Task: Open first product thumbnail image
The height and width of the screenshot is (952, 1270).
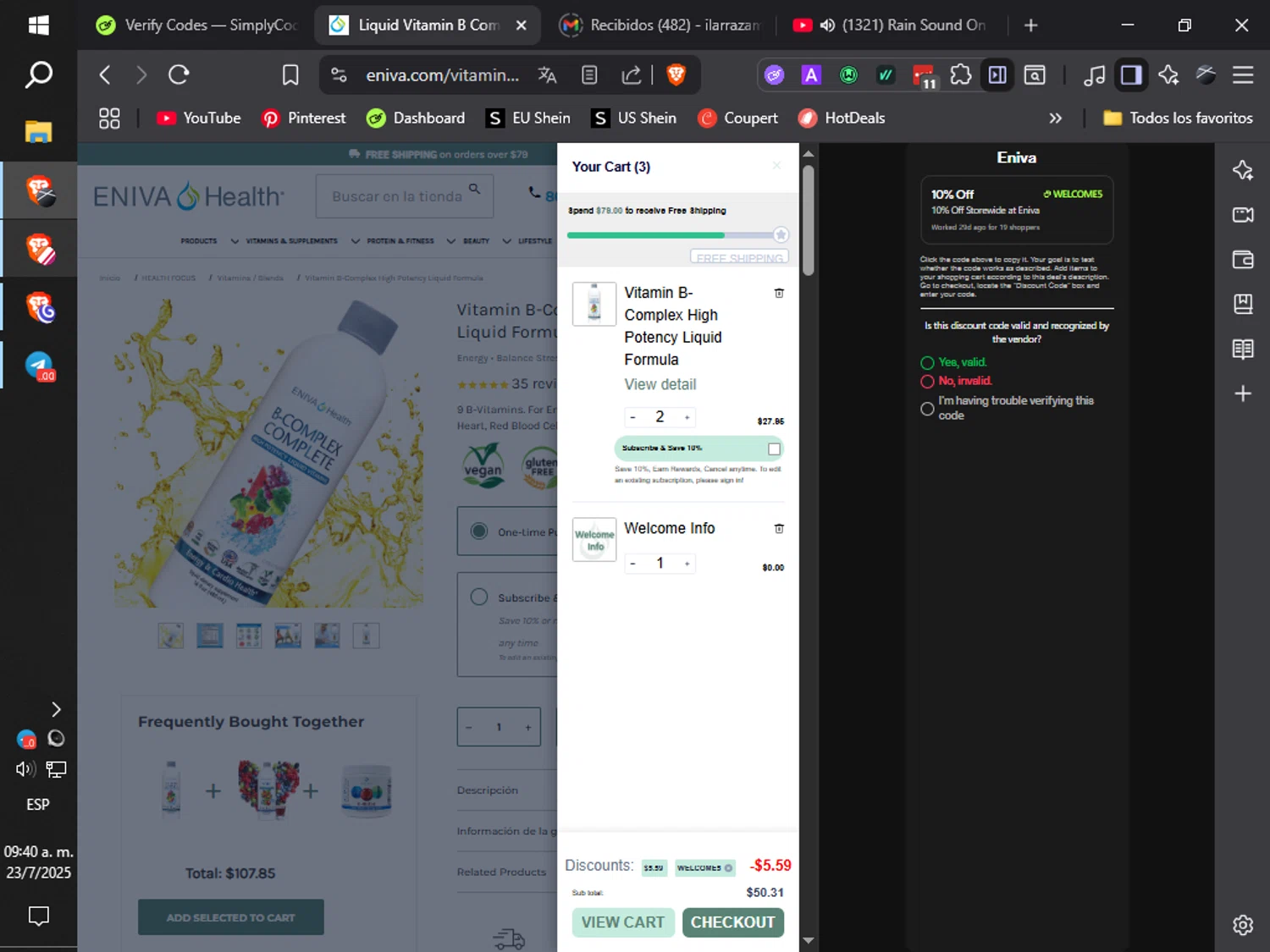Action: 171,636
